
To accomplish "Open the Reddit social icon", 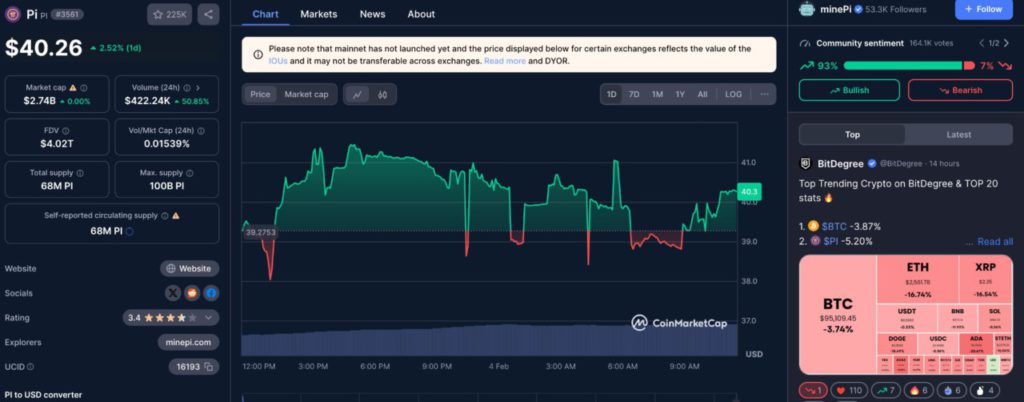I will pyautogui.click(x=192, y=293).
